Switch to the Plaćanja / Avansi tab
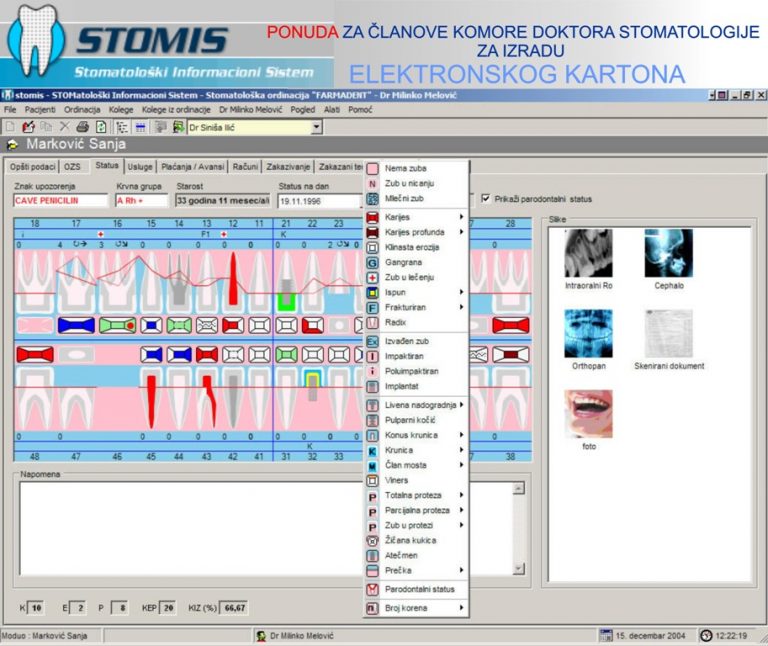The width and height of the screenshot is (768, 646). coord(193,167)
